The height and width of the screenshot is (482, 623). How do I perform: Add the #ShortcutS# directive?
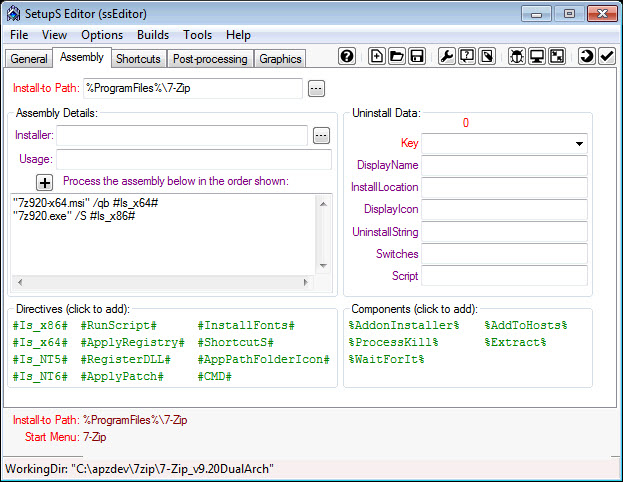[236, 343]
